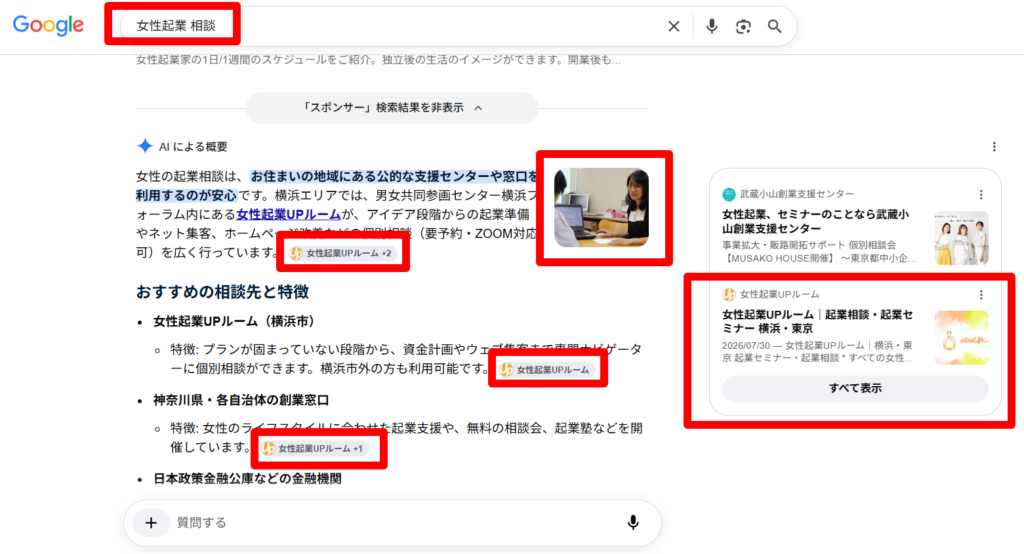
Task: Open three-dot menu for 武蔵小山創業支援センター card
Action: point(981,195)
